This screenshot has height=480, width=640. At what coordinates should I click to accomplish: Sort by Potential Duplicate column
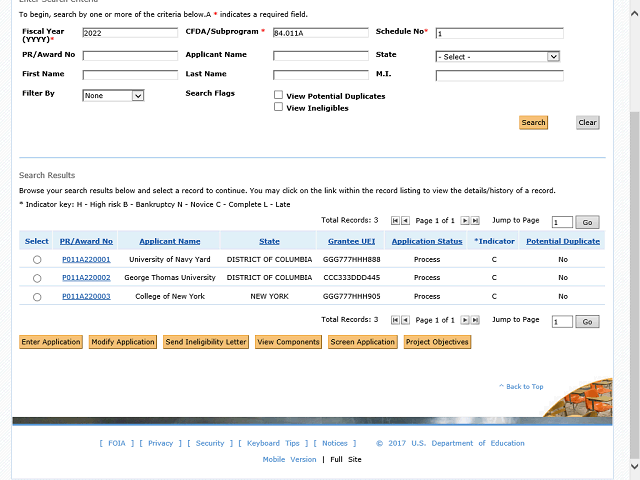563,241
